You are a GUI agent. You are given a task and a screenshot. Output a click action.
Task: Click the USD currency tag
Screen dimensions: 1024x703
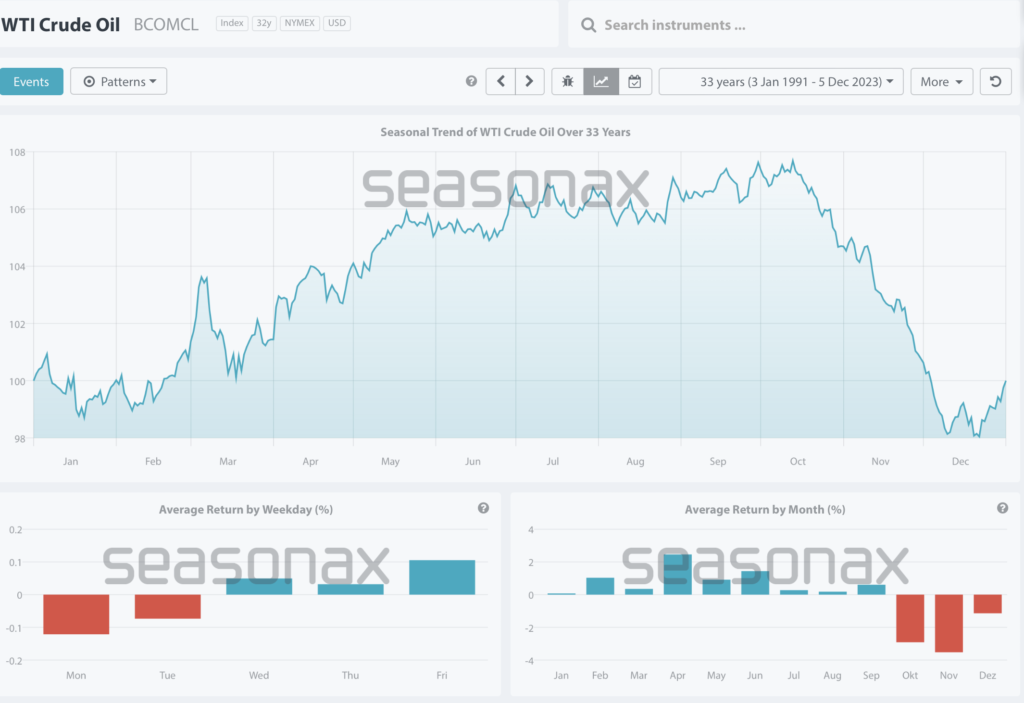337,23
